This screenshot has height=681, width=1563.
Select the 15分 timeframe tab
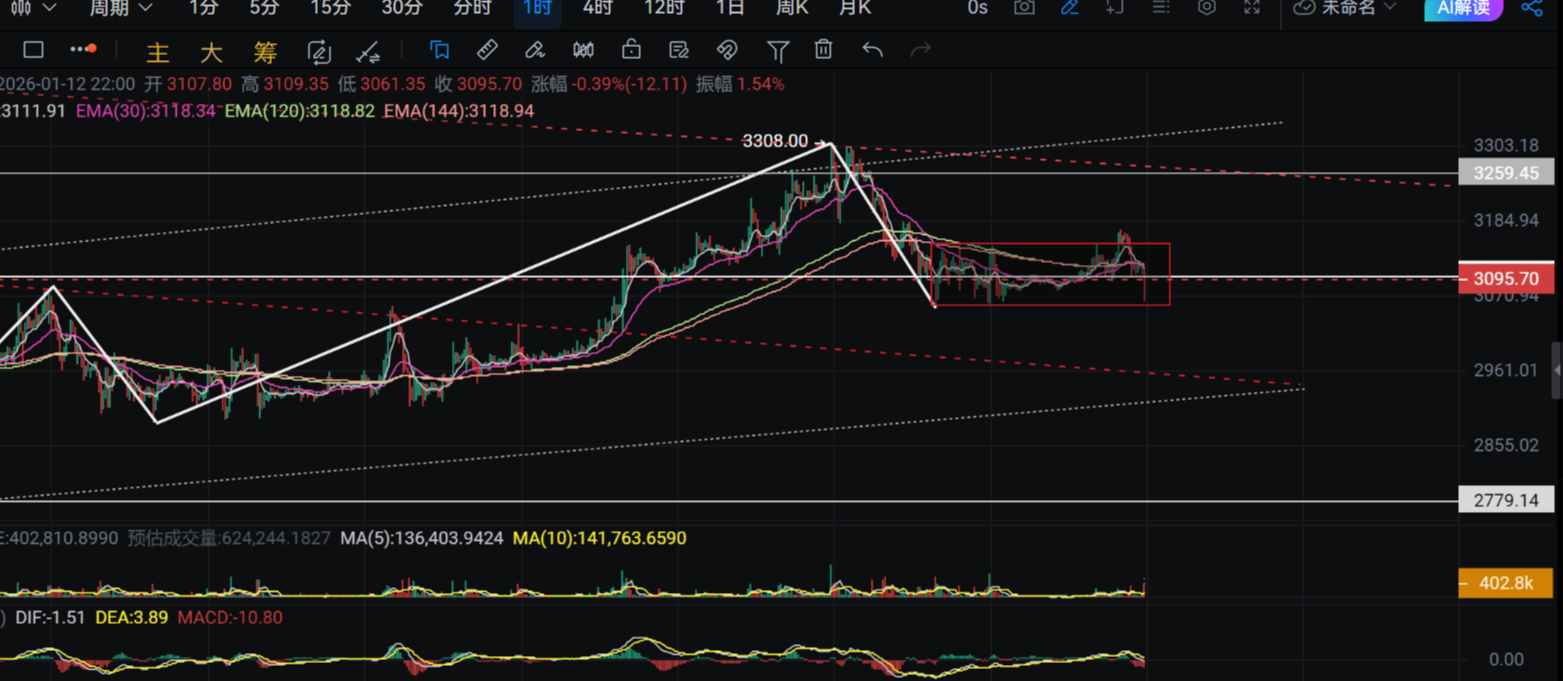pyautogui.click(x=330, y=8)
